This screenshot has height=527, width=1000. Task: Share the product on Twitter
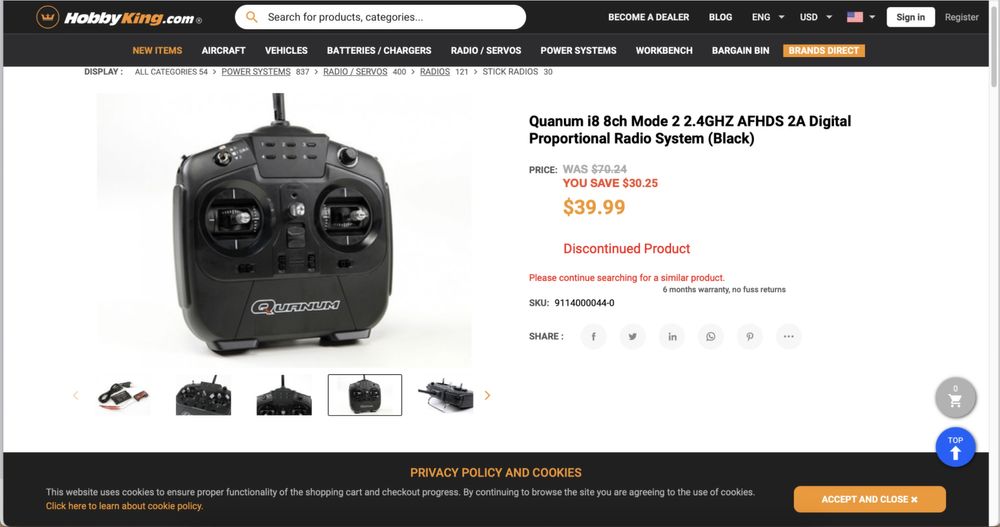(x=632, y=336)
